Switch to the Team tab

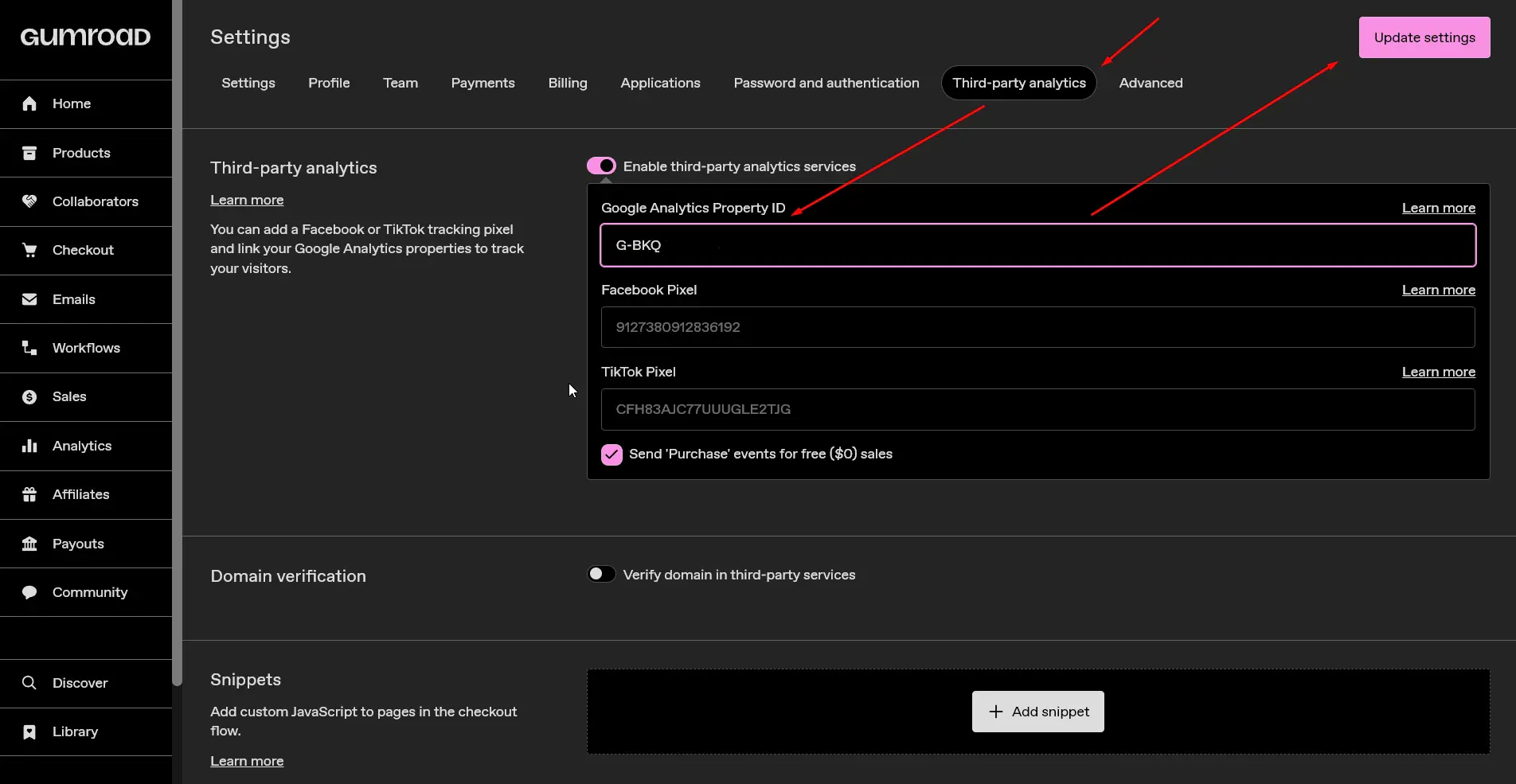(x=400, y=83)
